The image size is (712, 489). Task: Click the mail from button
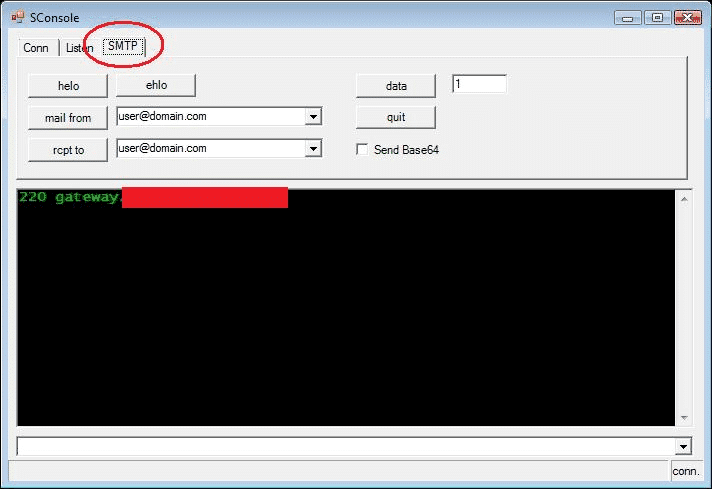click(68, 118)
